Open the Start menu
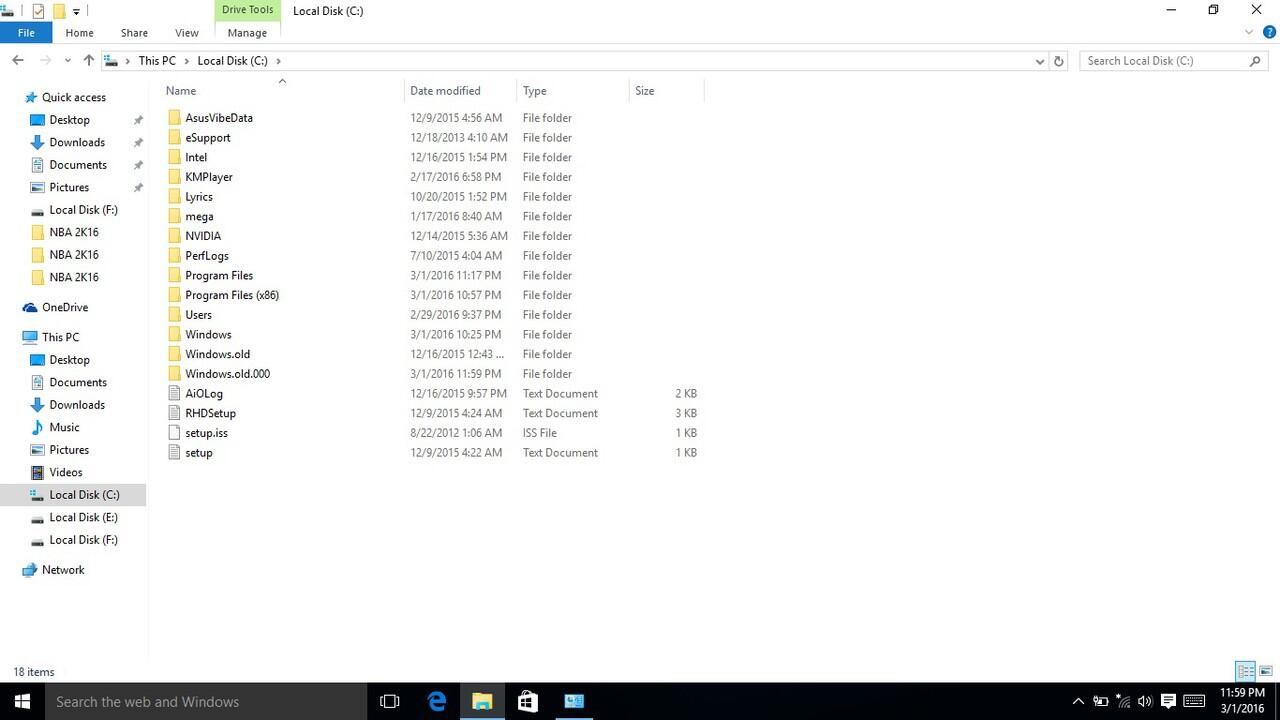This screenshot has width=1280, height=720. pyautogui.click(x=22, y=701)
